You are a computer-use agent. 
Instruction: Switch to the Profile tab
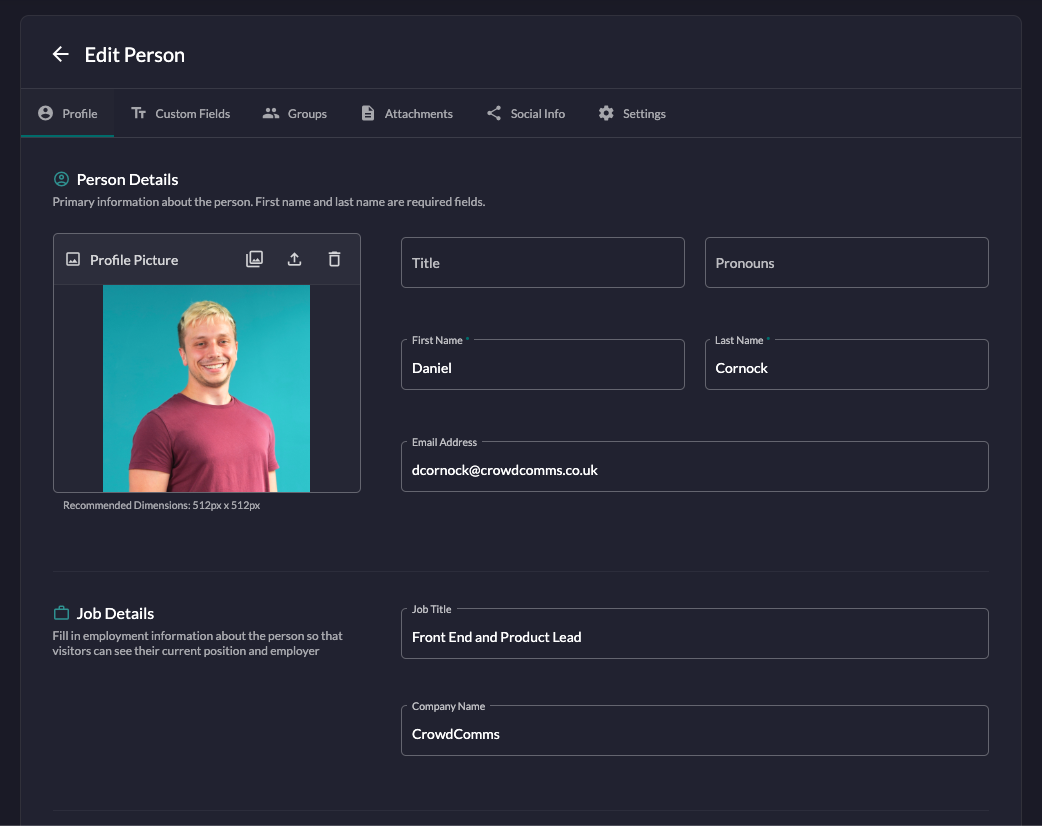point(67,114)
